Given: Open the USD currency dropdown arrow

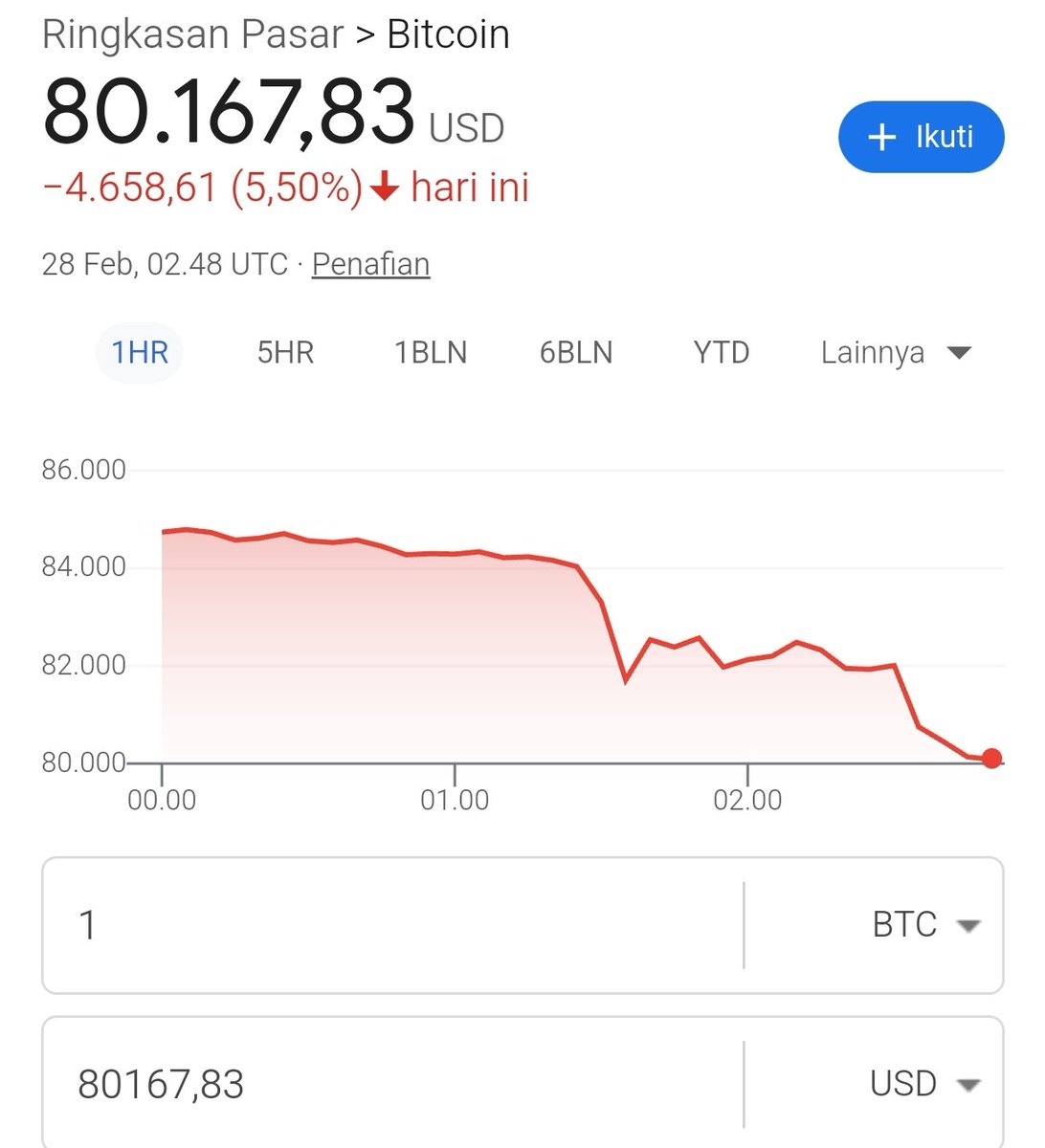Looking at the screenshot, I should pos(968,1085).
